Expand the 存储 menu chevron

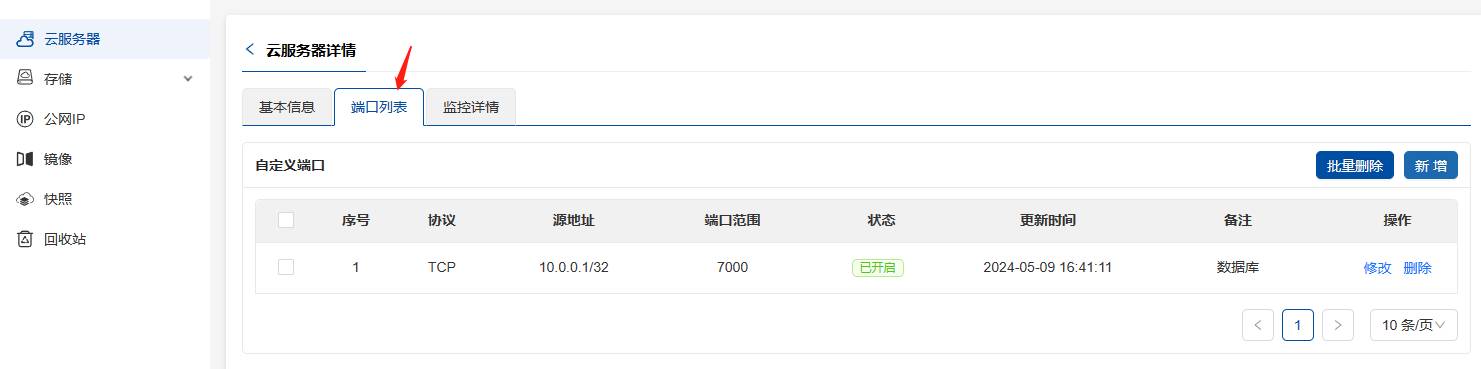(188, 78)
